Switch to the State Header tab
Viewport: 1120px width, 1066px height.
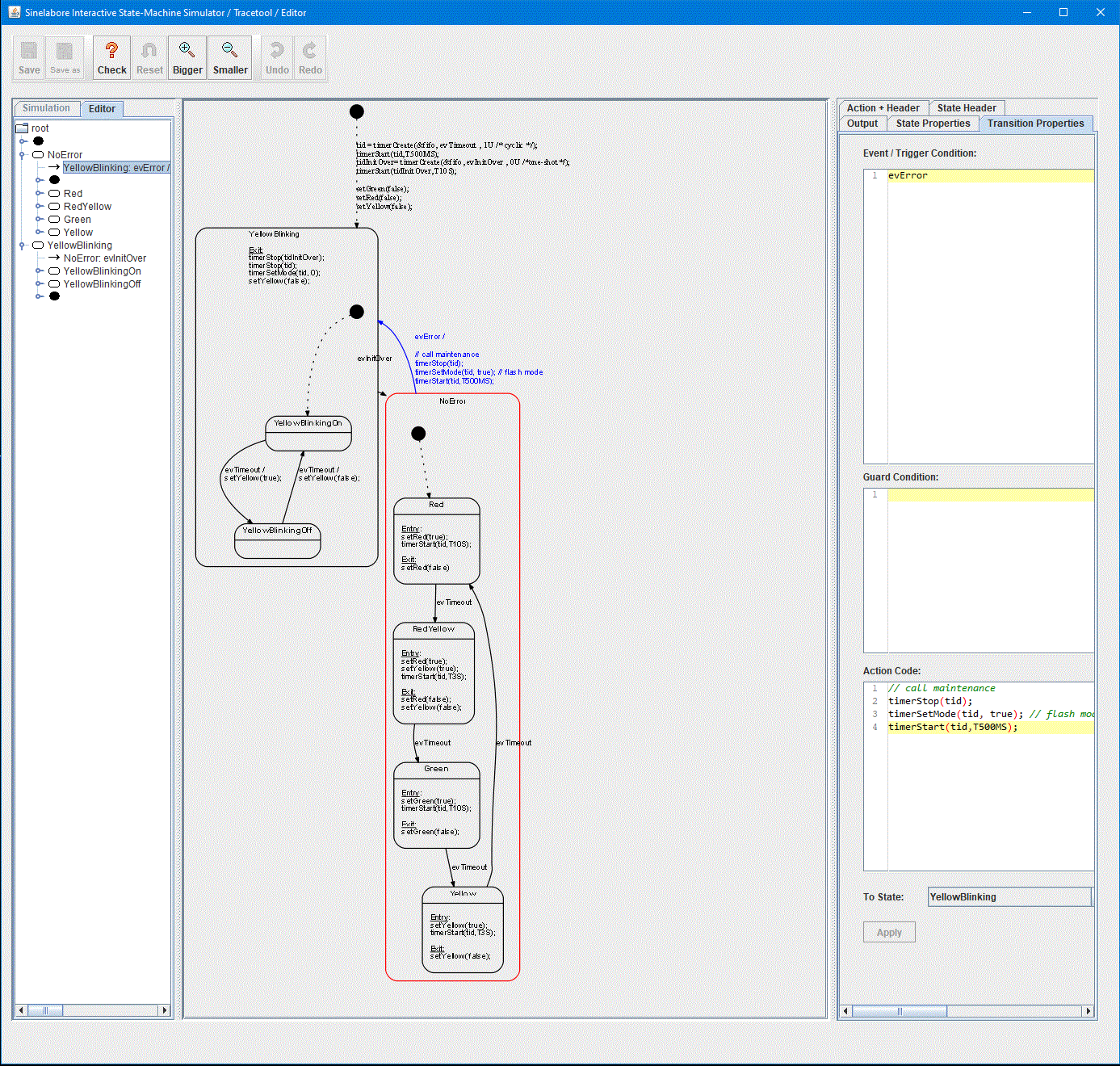pos(967,107)
